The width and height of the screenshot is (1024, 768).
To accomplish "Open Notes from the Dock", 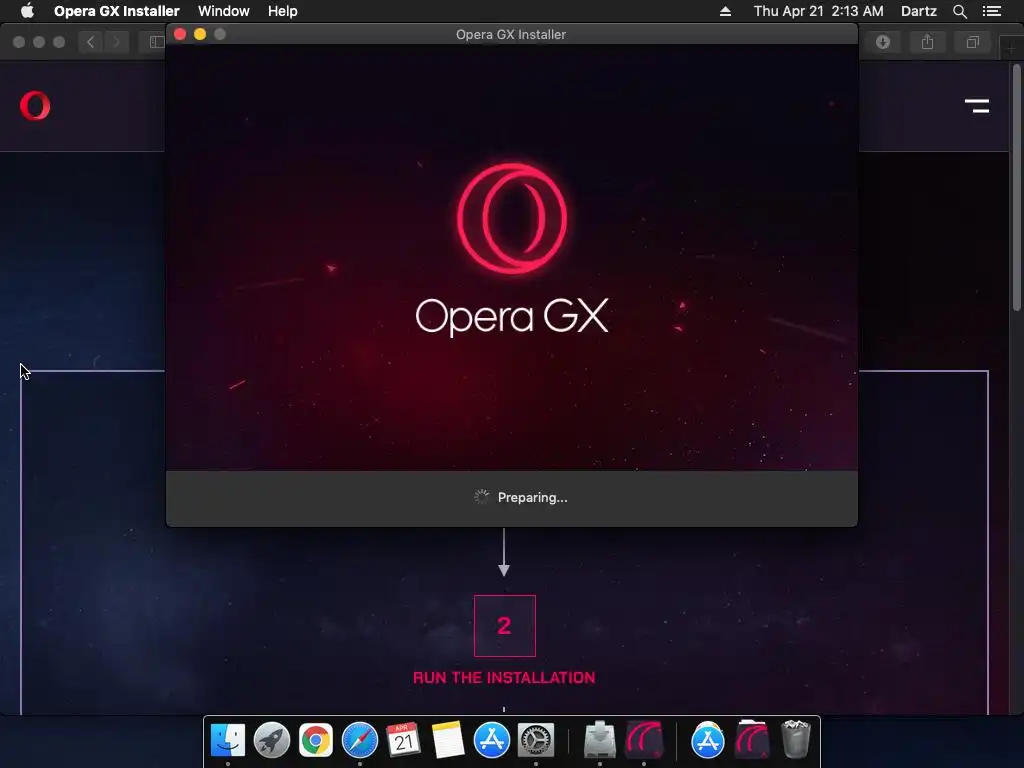I will point(447,740).
